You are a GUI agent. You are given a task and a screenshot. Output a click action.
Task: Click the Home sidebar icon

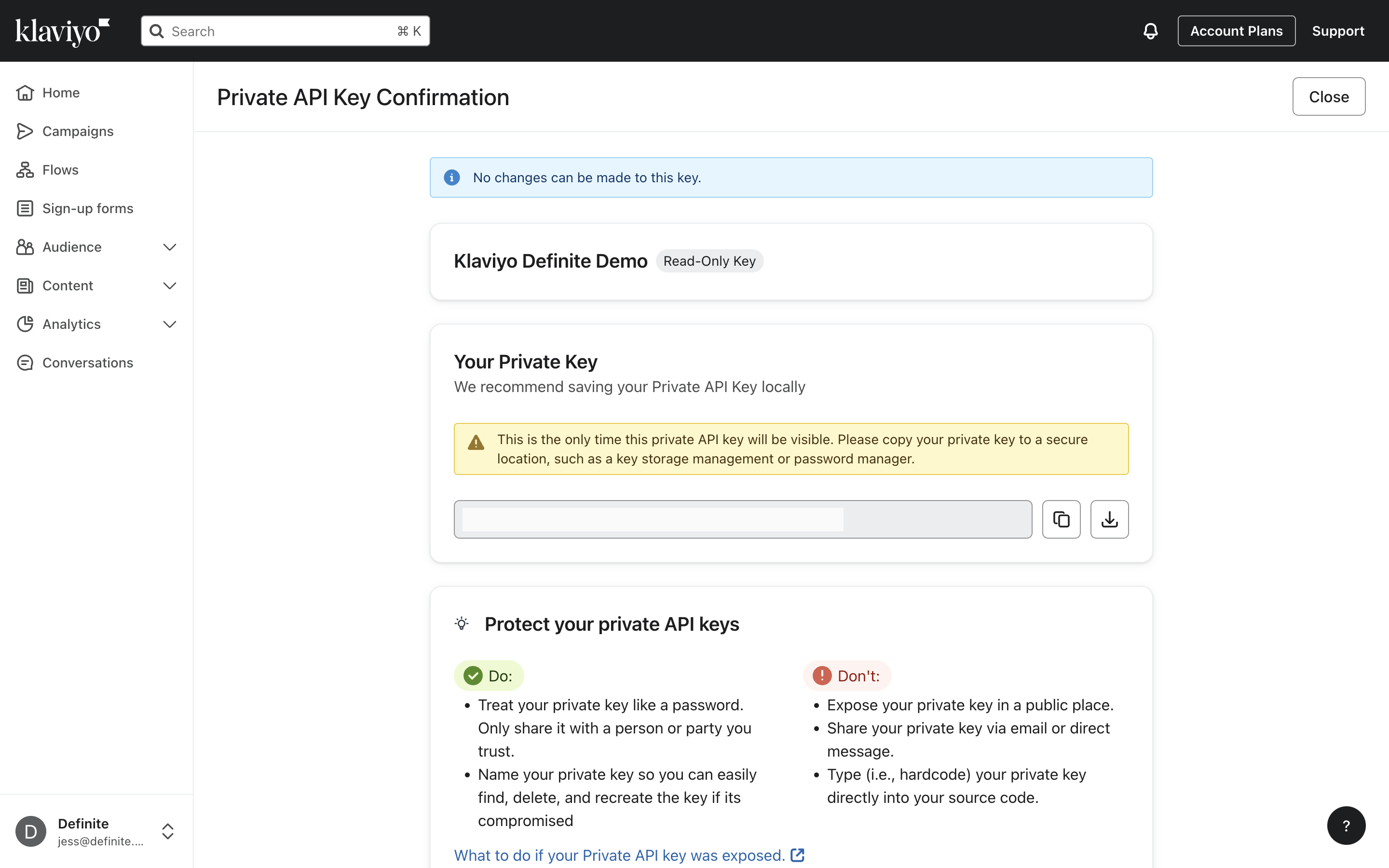[x=25, y=93]
